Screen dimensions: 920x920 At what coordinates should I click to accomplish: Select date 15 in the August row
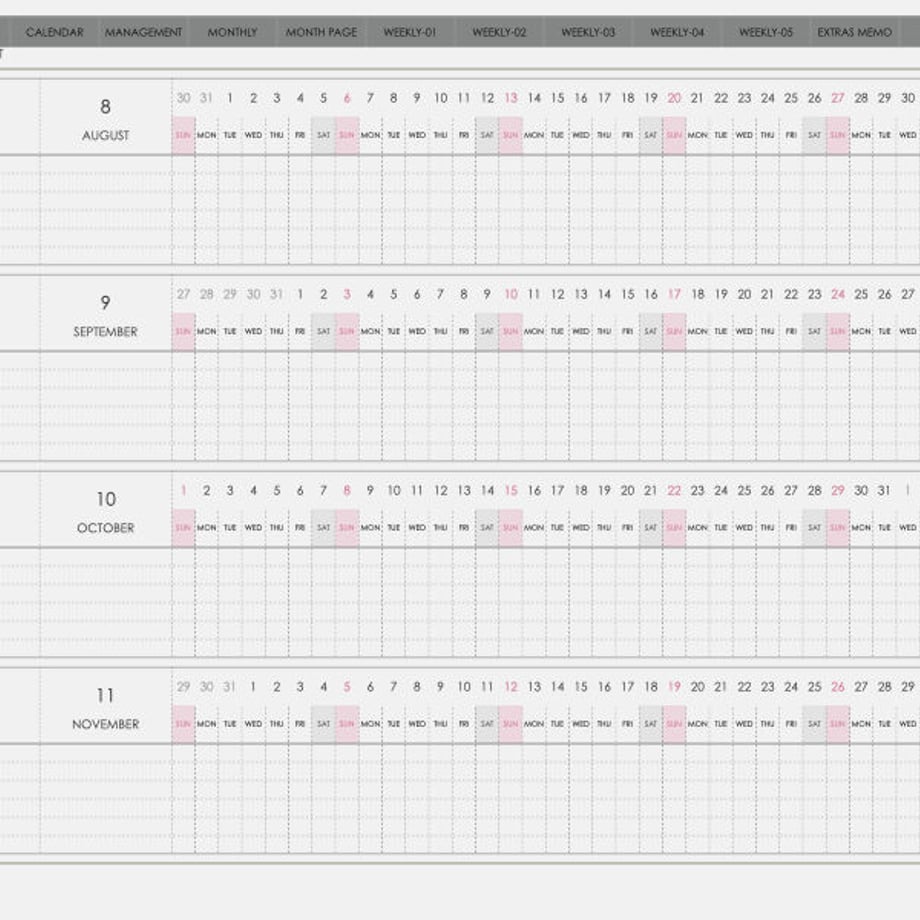tap(557, 98)
